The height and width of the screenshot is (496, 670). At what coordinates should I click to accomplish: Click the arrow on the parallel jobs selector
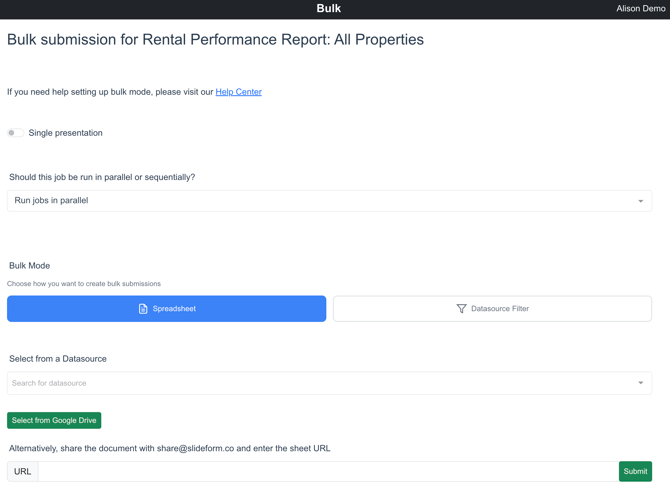[x=641, y=201]
